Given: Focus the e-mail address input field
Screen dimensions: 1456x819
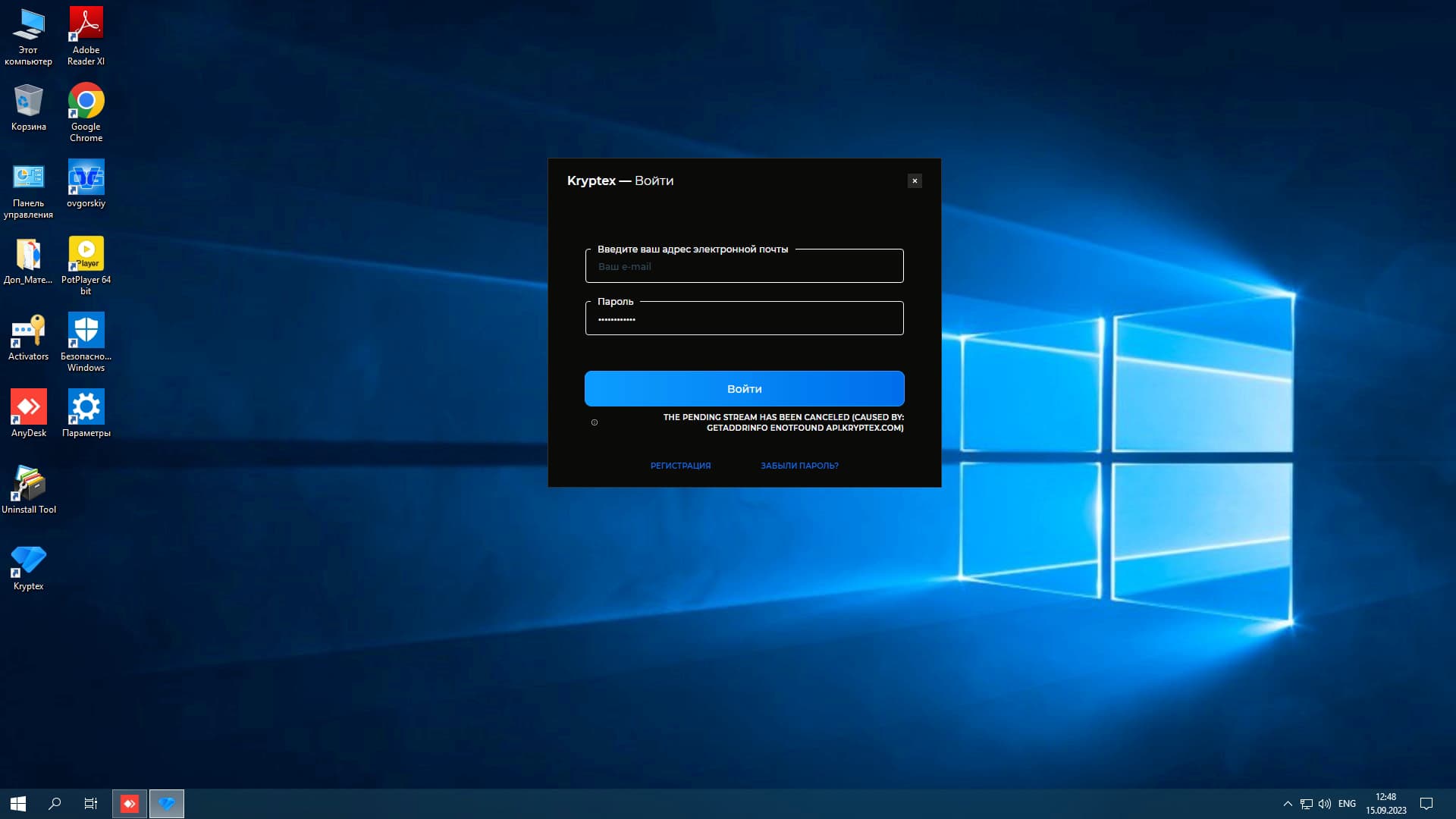Looking at the screenshot, I should (745, 266).
